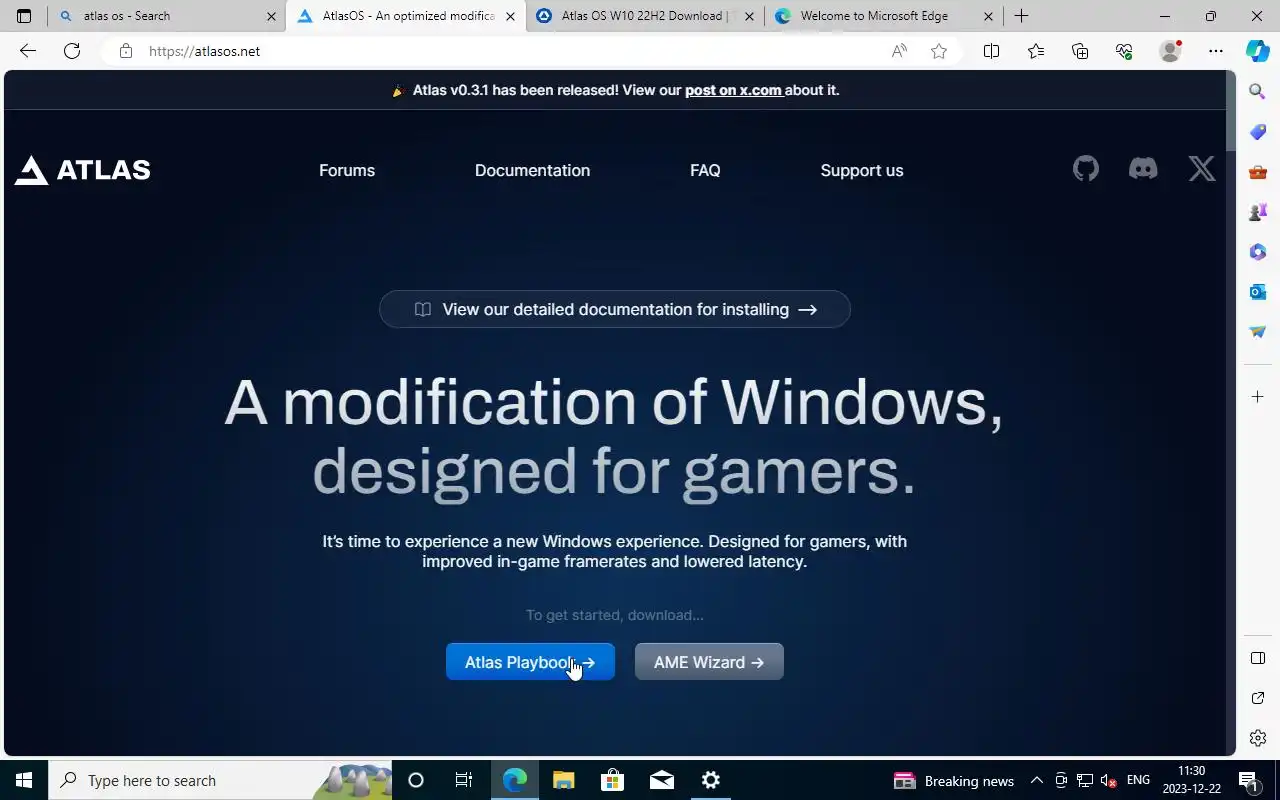The image size is (1280, 800).
Task: Click the ATLAS logo in the header
Action: [x=82, y=170]
